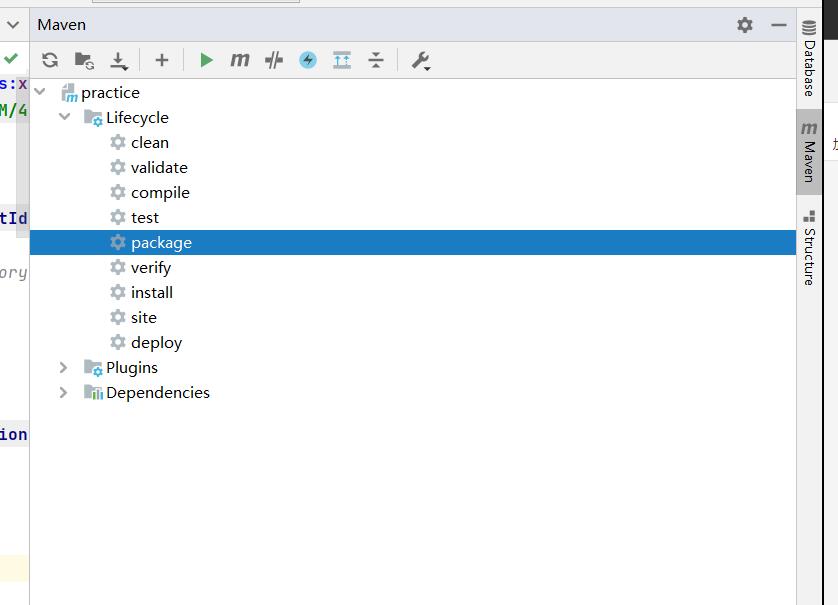This screenshot has width=838, height=605.
Task: Open the Structure side tab
Action: 809,248
